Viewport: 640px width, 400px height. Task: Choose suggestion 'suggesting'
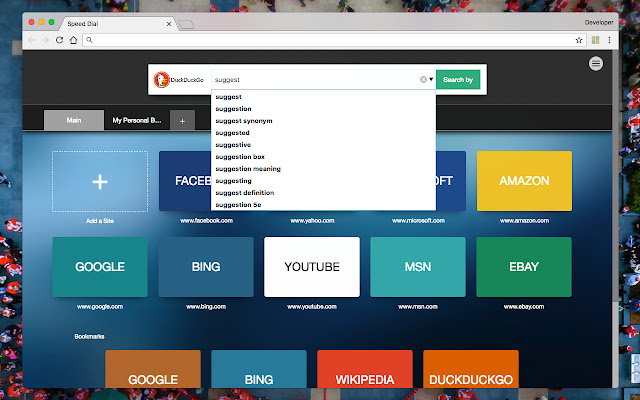coord(323,181)
